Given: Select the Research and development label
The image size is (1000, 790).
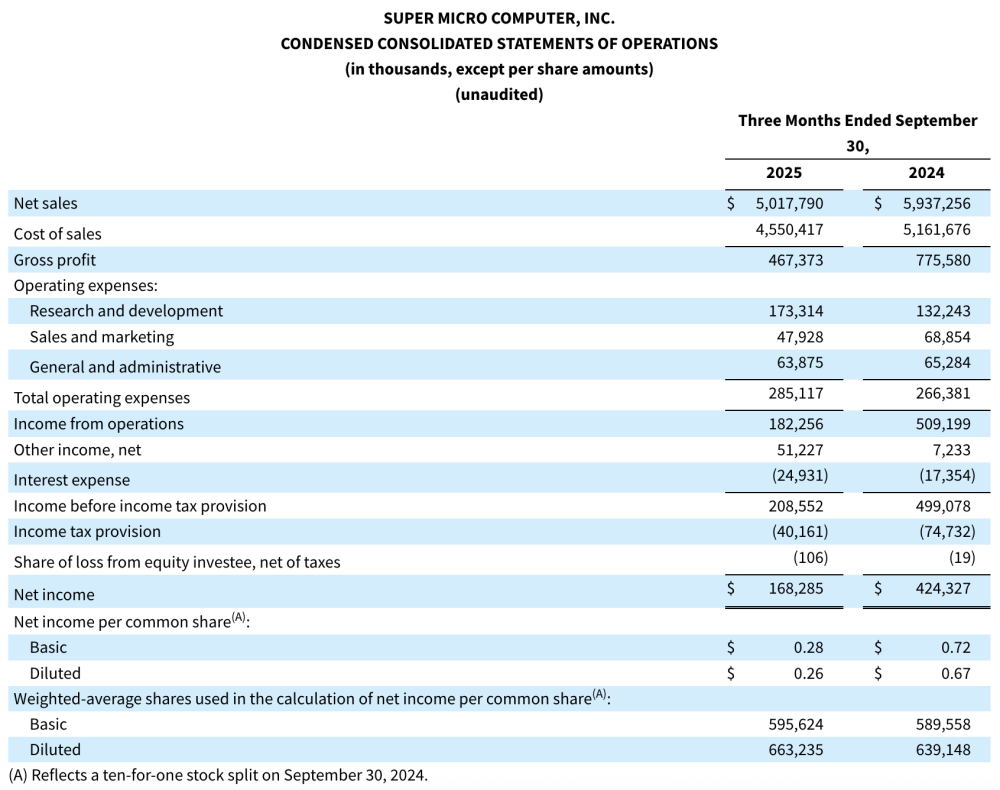Looking at the screenshot, I should tap(126, 311).
